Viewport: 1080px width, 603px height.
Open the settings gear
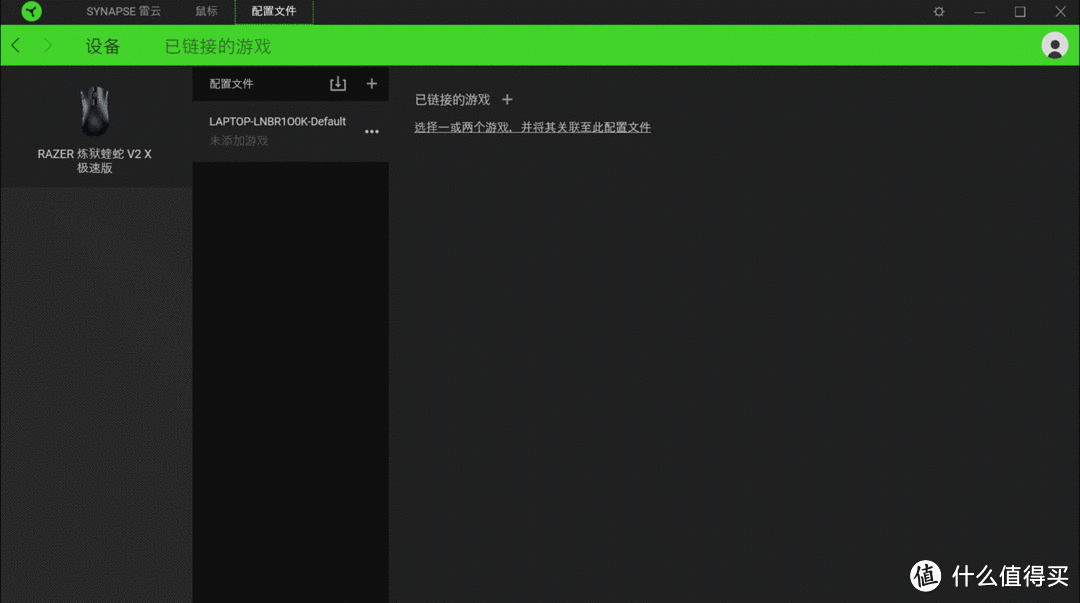(939, 12)
